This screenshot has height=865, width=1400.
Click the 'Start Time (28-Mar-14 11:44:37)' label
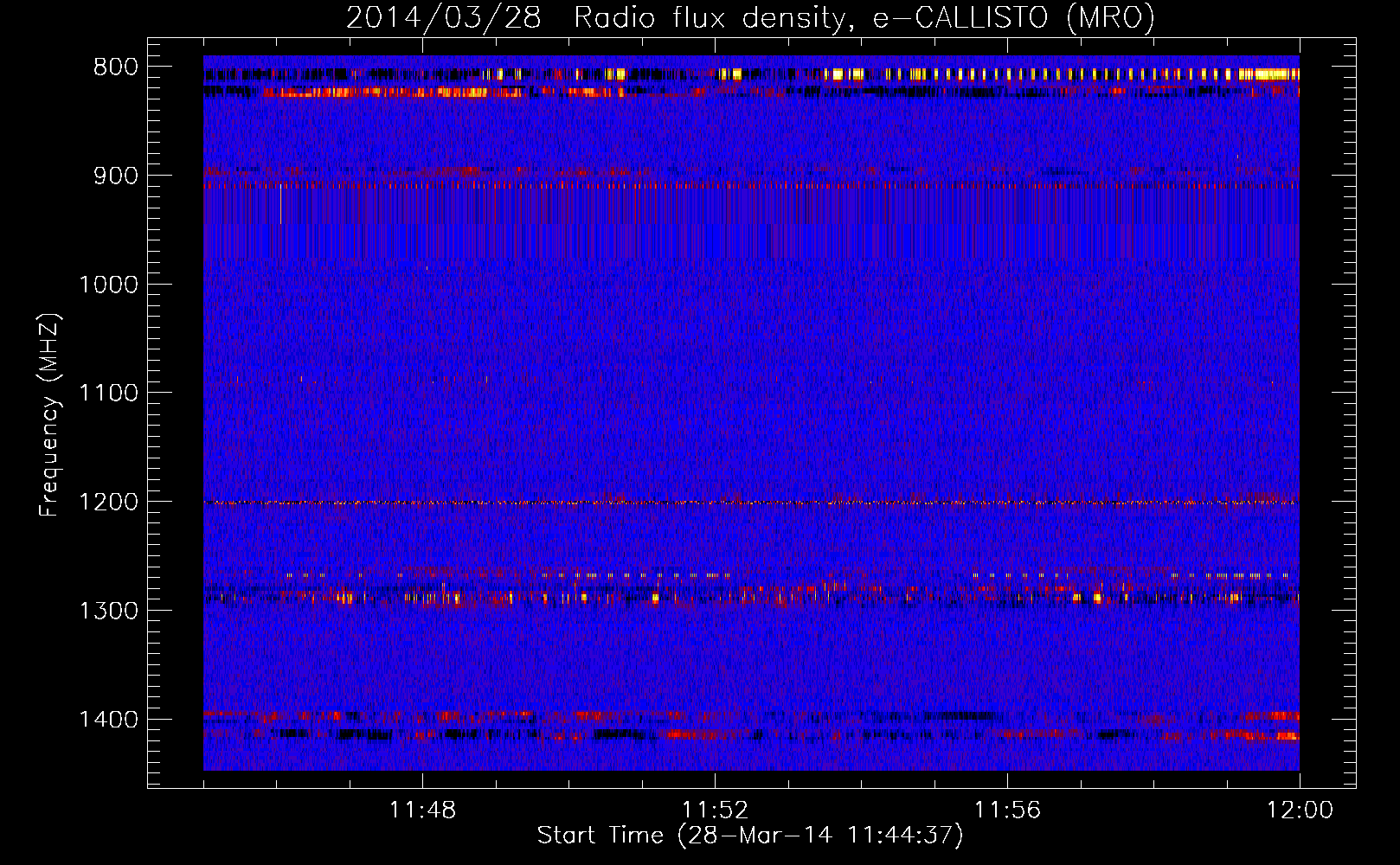[750, 836]
